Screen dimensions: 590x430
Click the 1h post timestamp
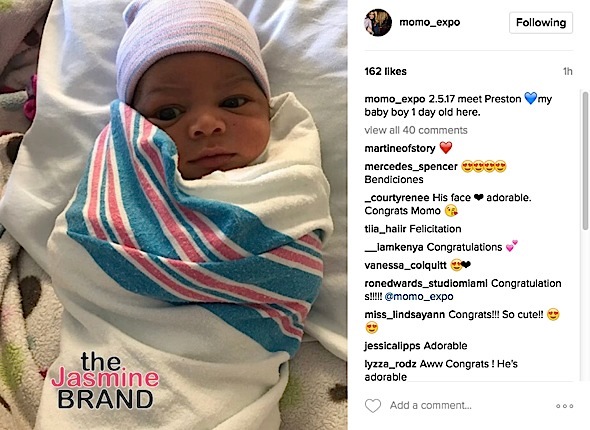click(567, 71)
